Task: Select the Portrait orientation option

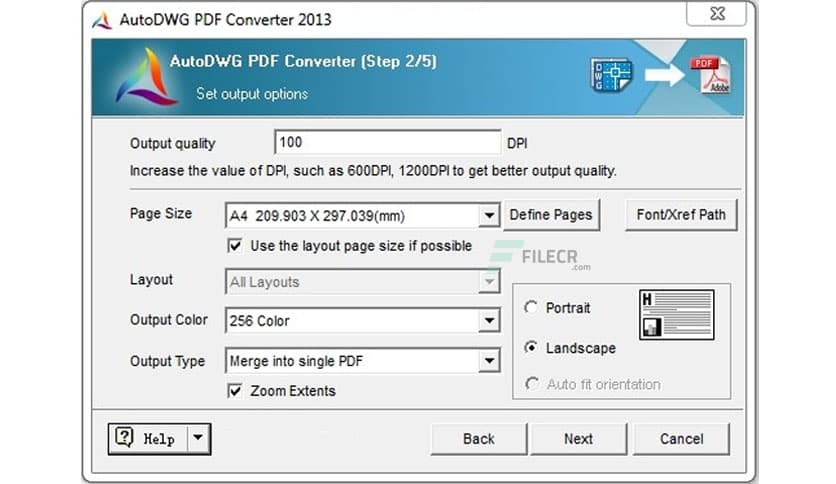Action: (530, 308)
